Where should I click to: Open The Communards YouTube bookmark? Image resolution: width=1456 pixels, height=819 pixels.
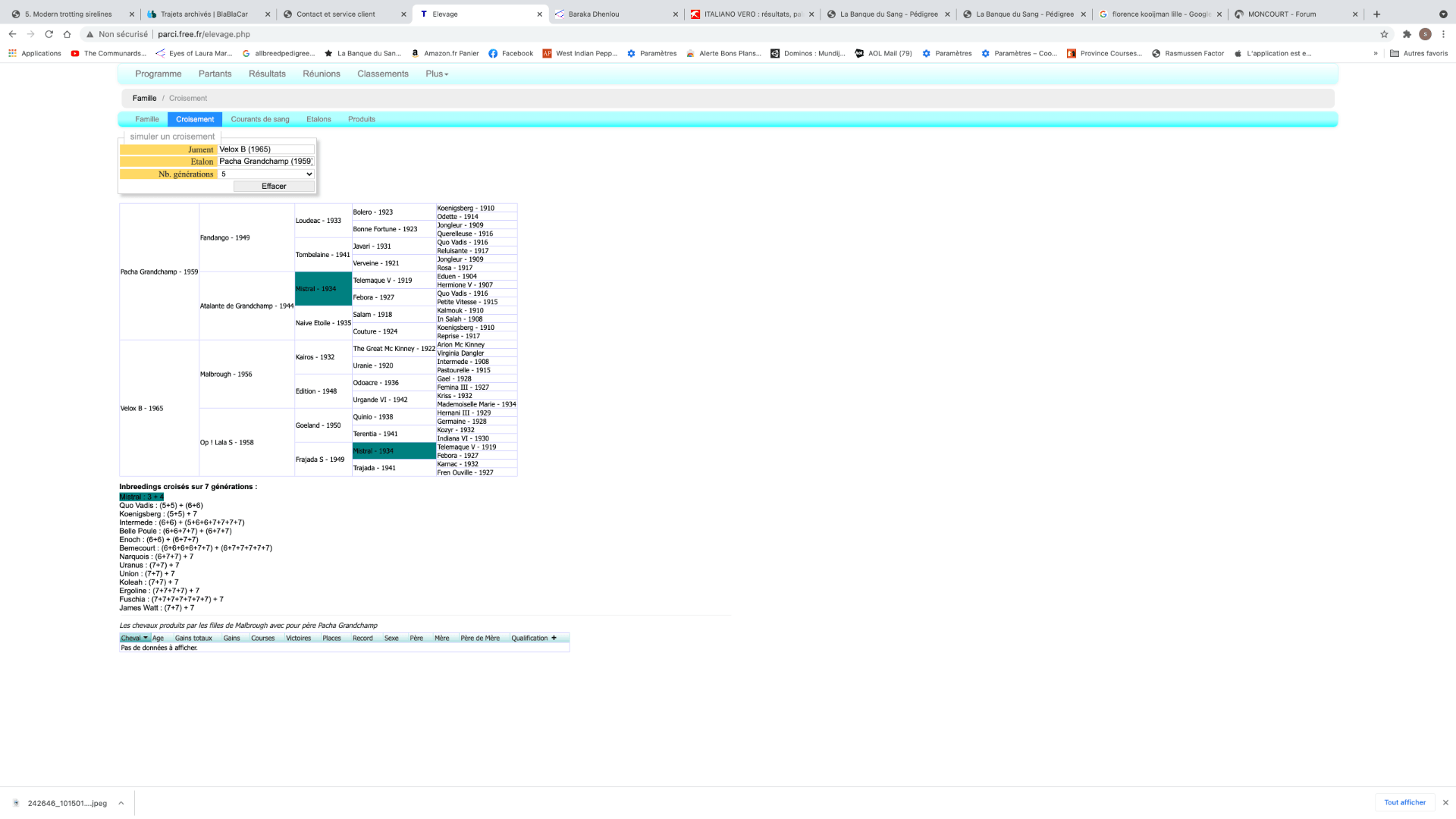coord(108,54)
